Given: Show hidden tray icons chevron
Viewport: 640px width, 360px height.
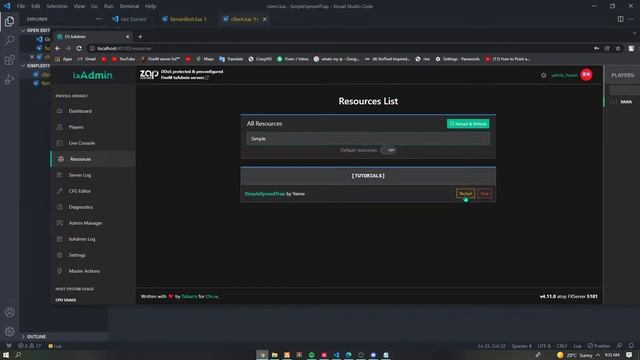Looking at the screenshot, I should pyautogui.click(x=598, y=355).
